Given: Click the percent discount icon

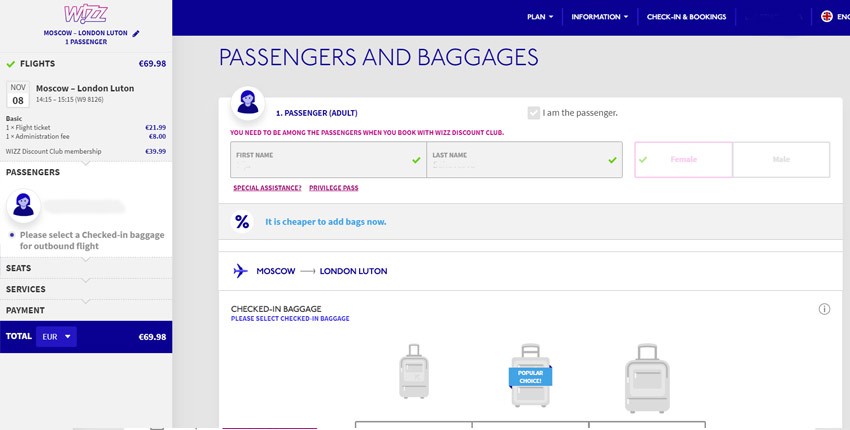Looking at the screenshot, I should 242,222.
